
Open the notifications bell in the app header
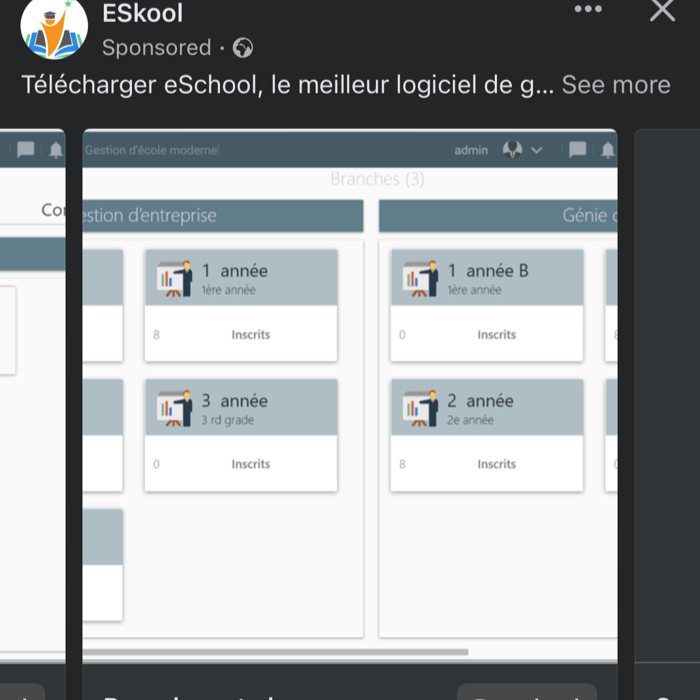[608, 150]
